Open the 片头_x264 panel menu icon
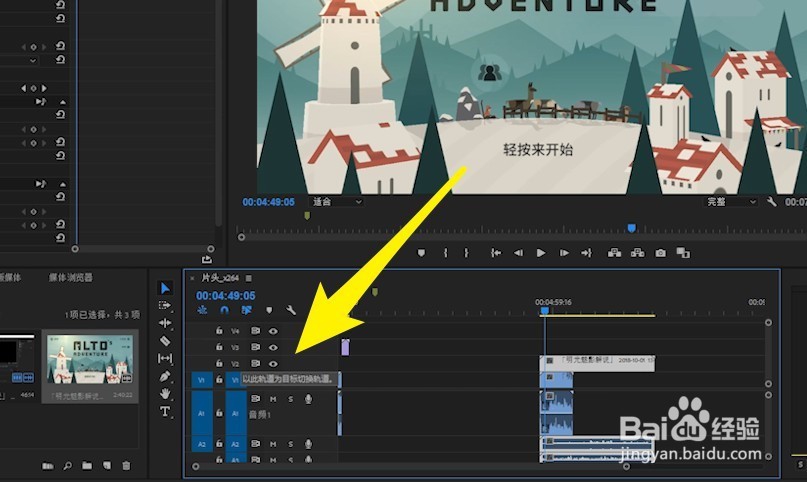This screenshot has height=482, width=807. 249,278
